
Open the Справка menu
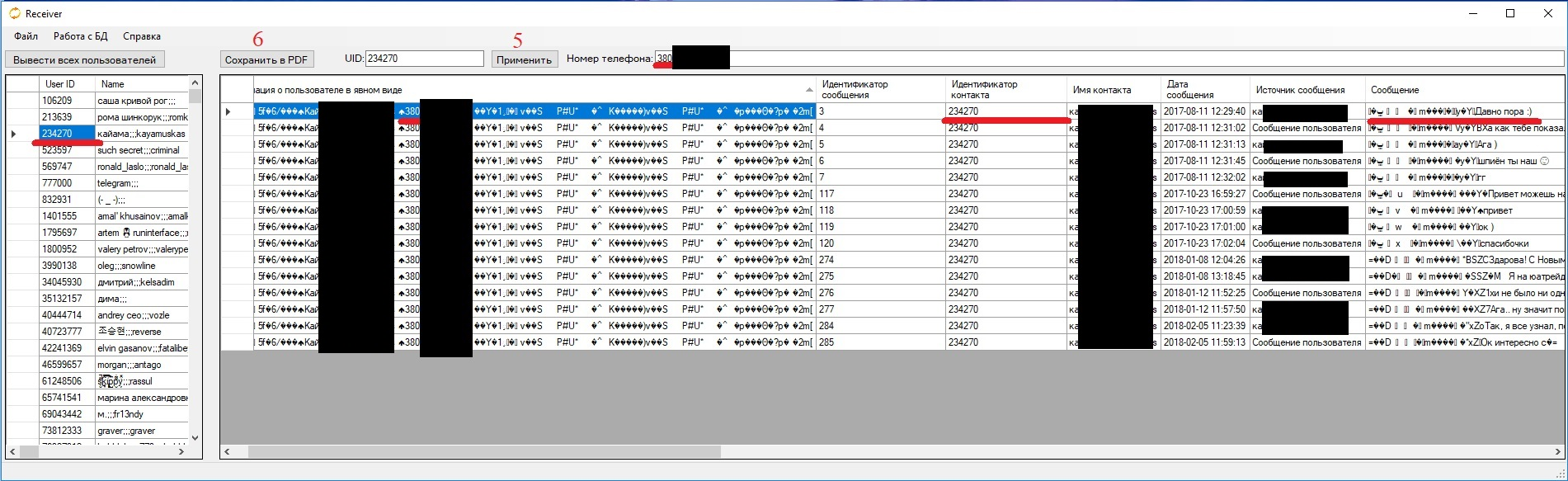click(x=142, y=36)
